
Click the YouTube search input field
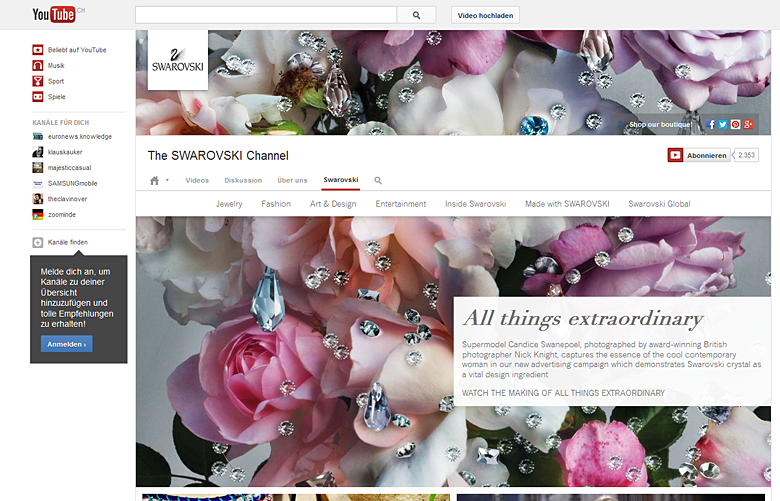point(265,15)
